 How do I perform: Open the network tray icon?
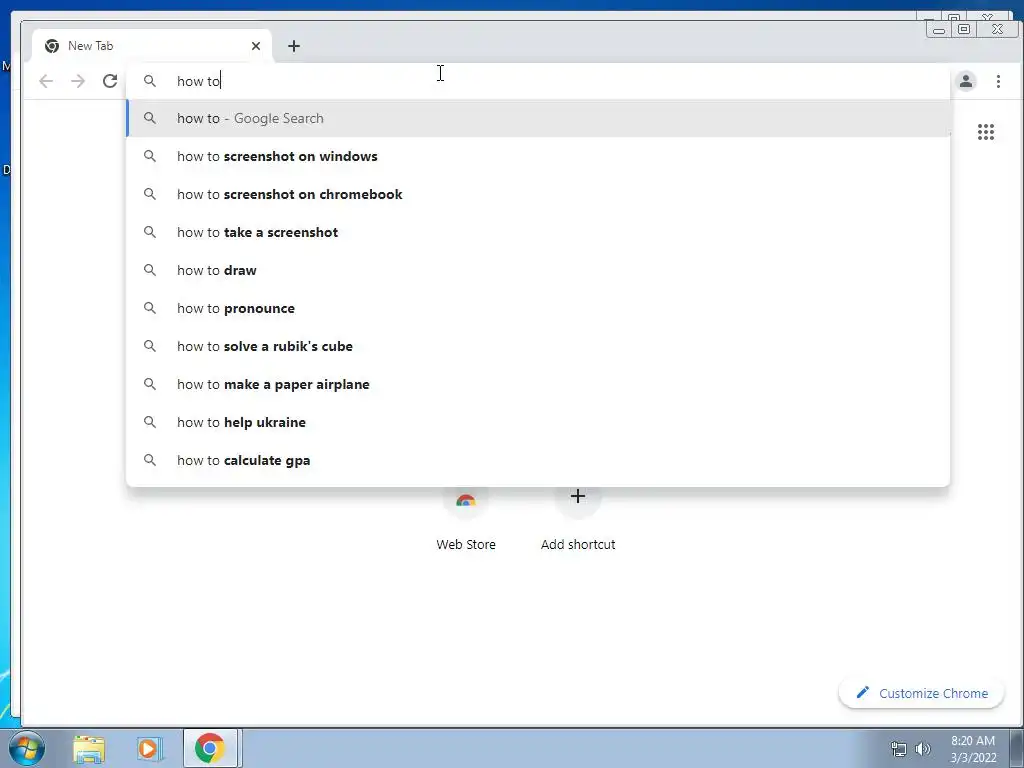pos(899,749)
